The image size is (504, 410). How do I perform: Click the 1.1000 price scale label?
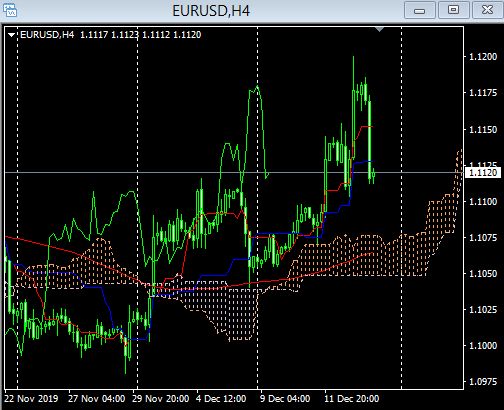483,346
